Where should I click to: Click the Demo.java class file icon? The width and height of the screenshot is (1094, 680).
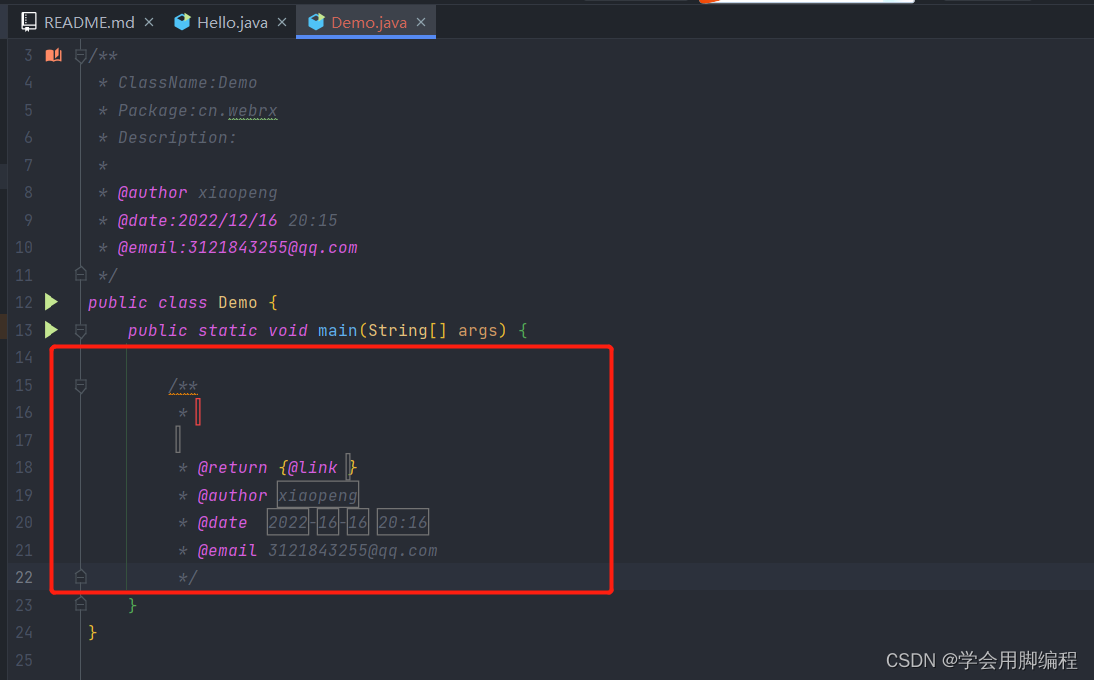(x=316, y=22)
